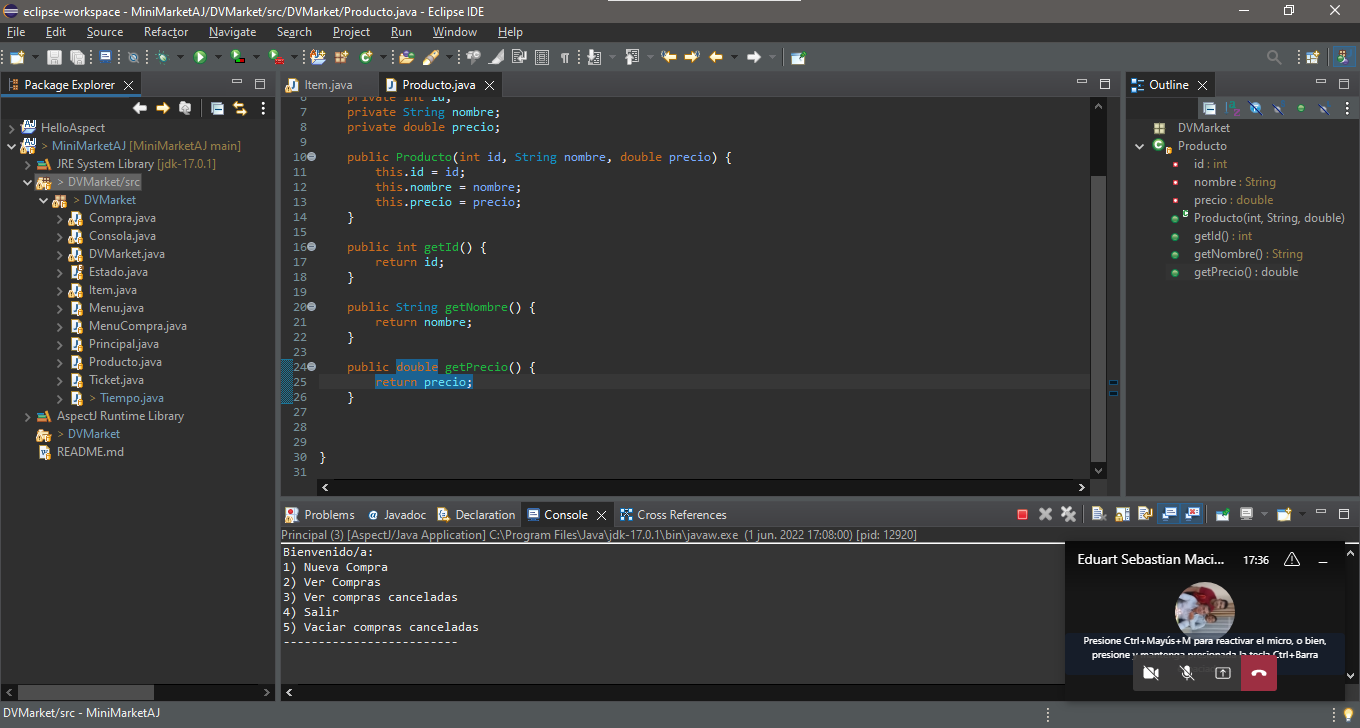Switch to the Item.java editor tab
The image size is (1360, 728).
coord(328,85)
